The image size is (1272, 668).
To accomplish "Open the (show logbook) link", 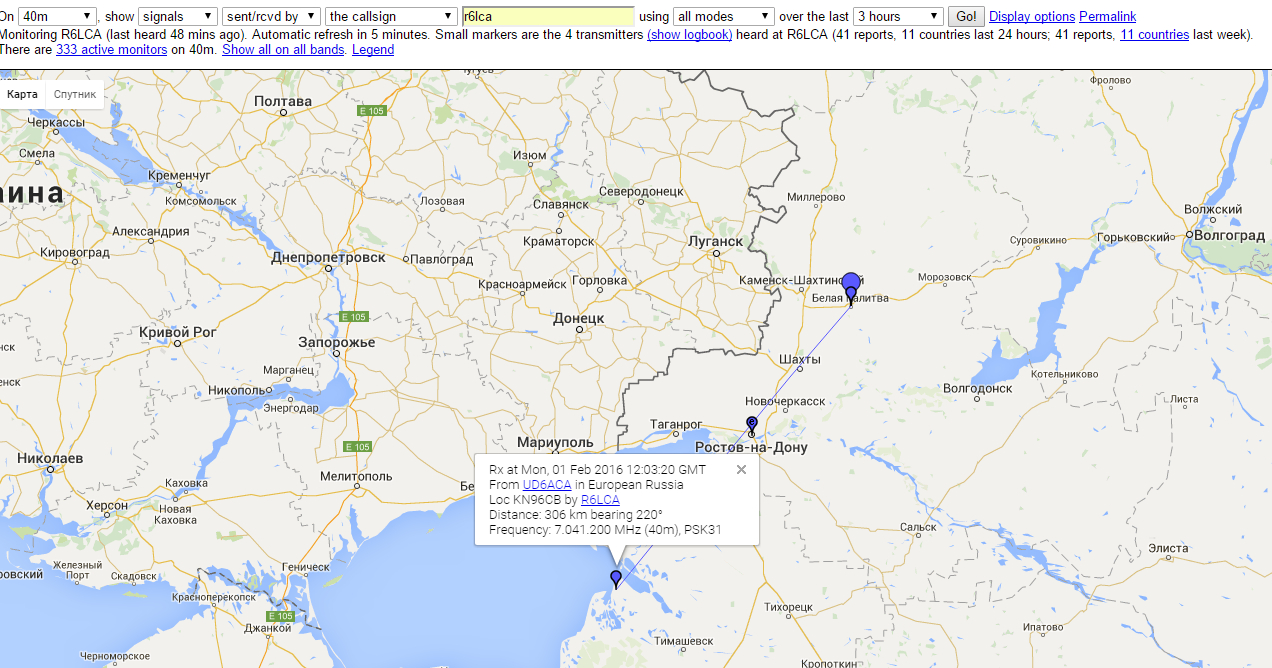I will point(690,34).
